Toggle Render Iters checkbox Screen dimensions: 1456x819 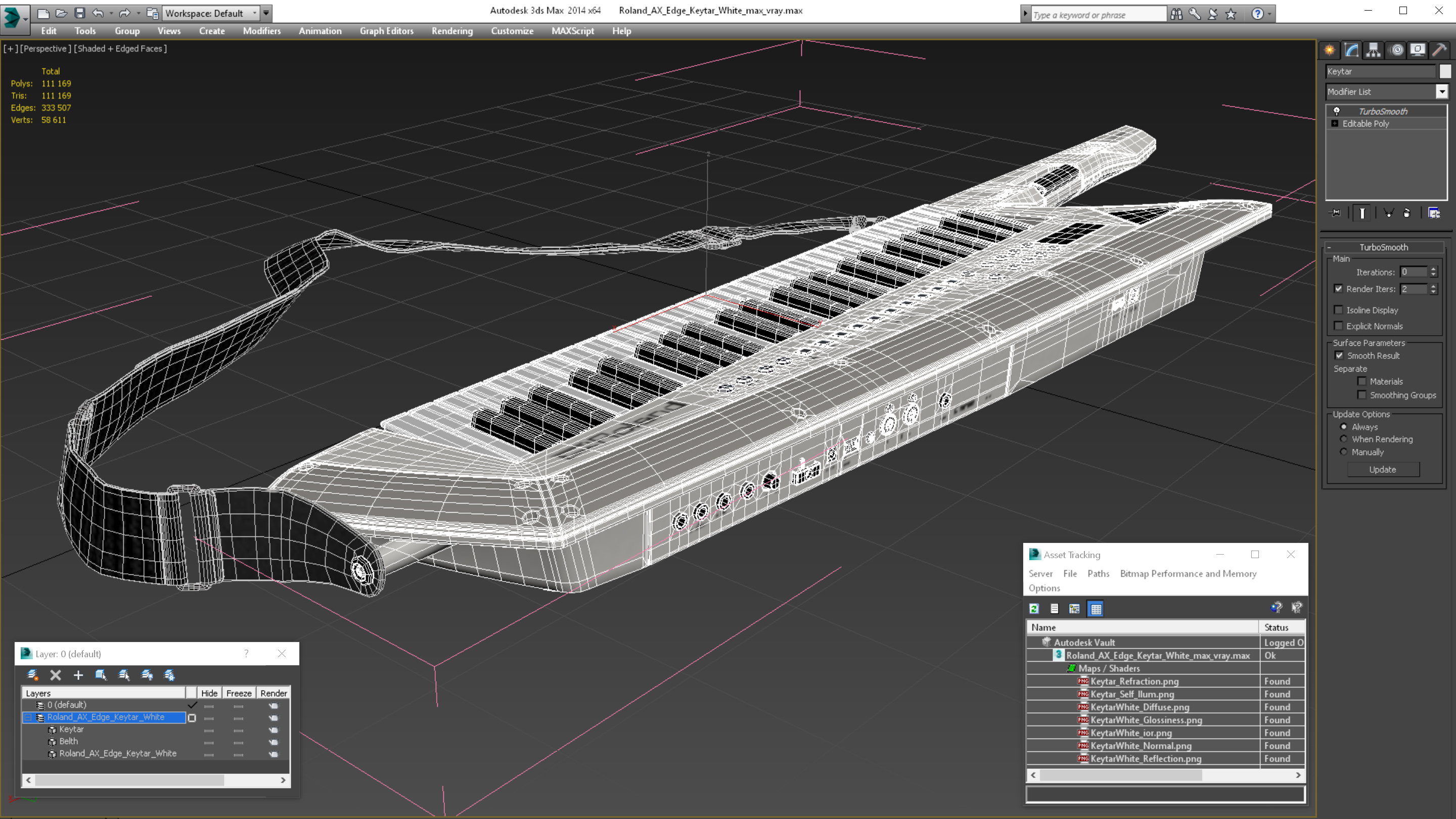(1338, 289)
